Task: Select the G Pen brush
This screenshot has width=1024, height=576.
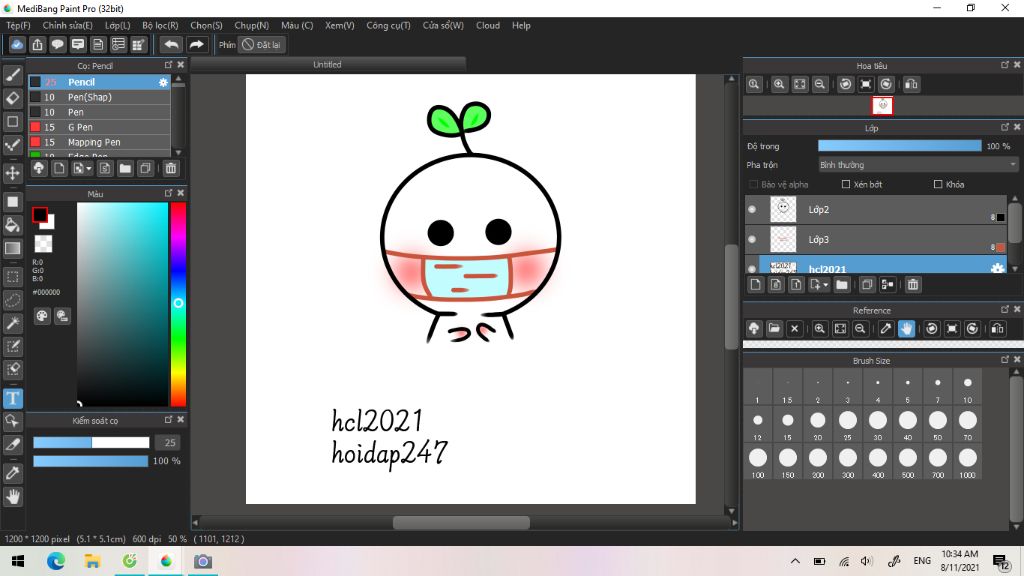Action: pyautogui.click(x=99, y=127)
